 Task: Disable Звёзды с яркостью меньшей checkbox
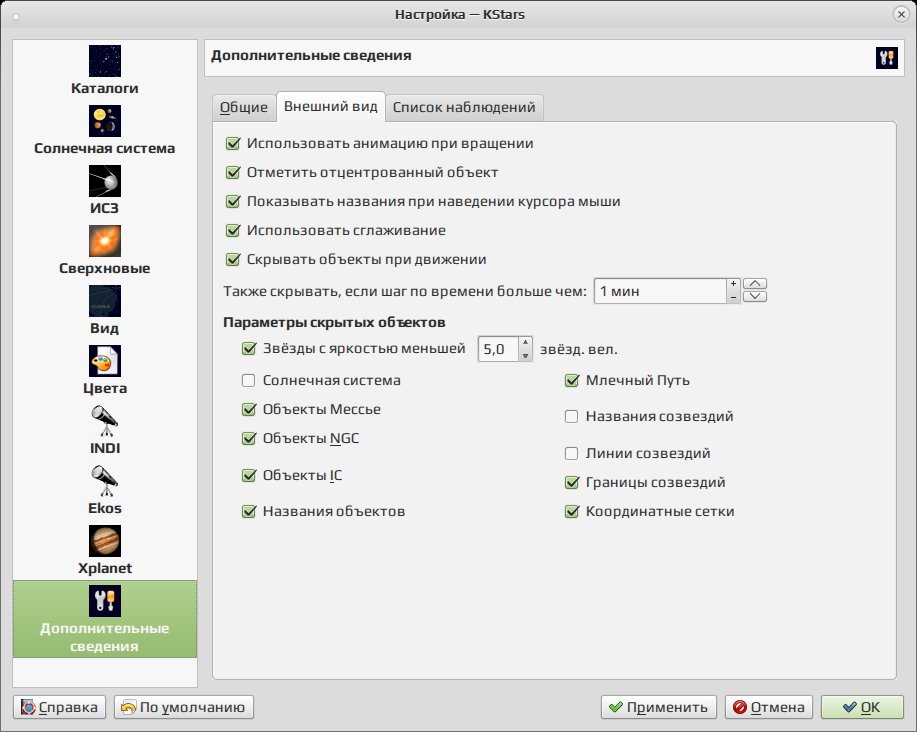click(x=249, y=348)
